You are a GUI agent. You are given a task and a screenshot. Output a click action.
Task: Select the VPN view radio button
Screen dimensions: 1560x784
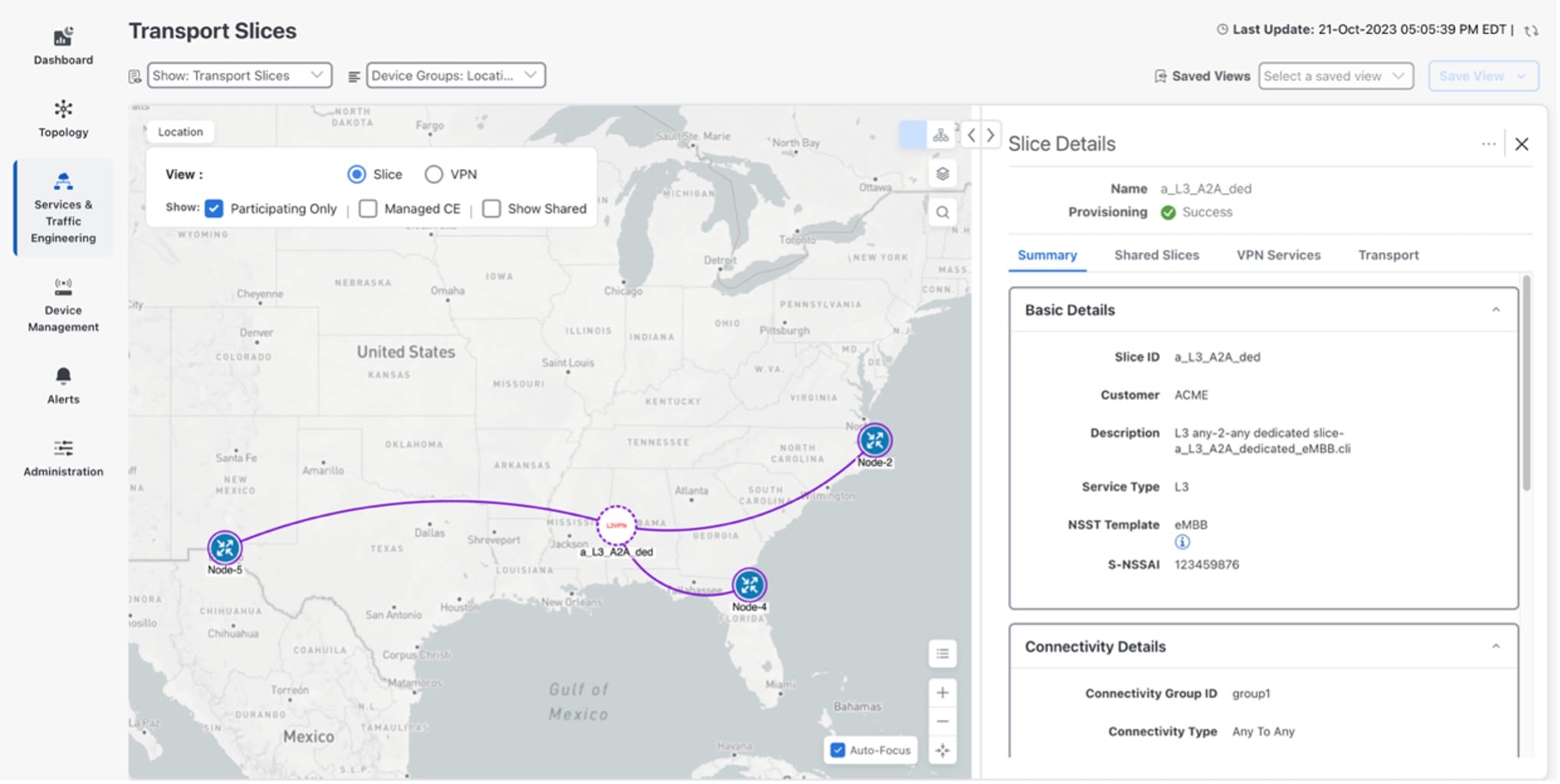(x=434, y=175)
